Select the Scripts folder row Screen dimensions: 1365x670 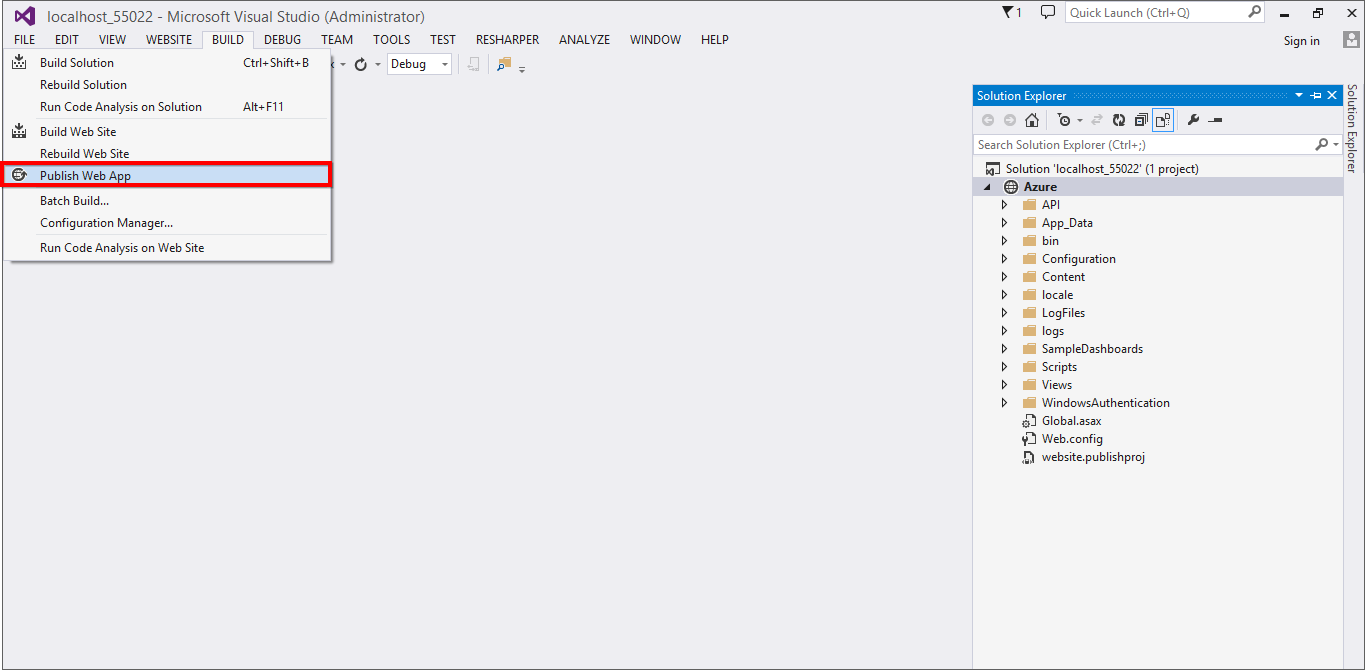(x=1158, y=367)
